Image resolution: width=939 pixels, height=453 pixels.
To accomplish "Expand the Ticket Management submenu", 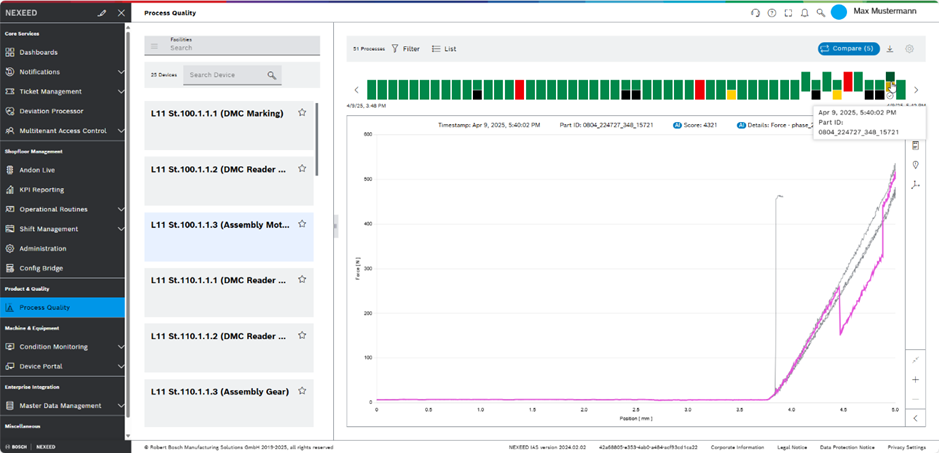I will pos(121,91).
